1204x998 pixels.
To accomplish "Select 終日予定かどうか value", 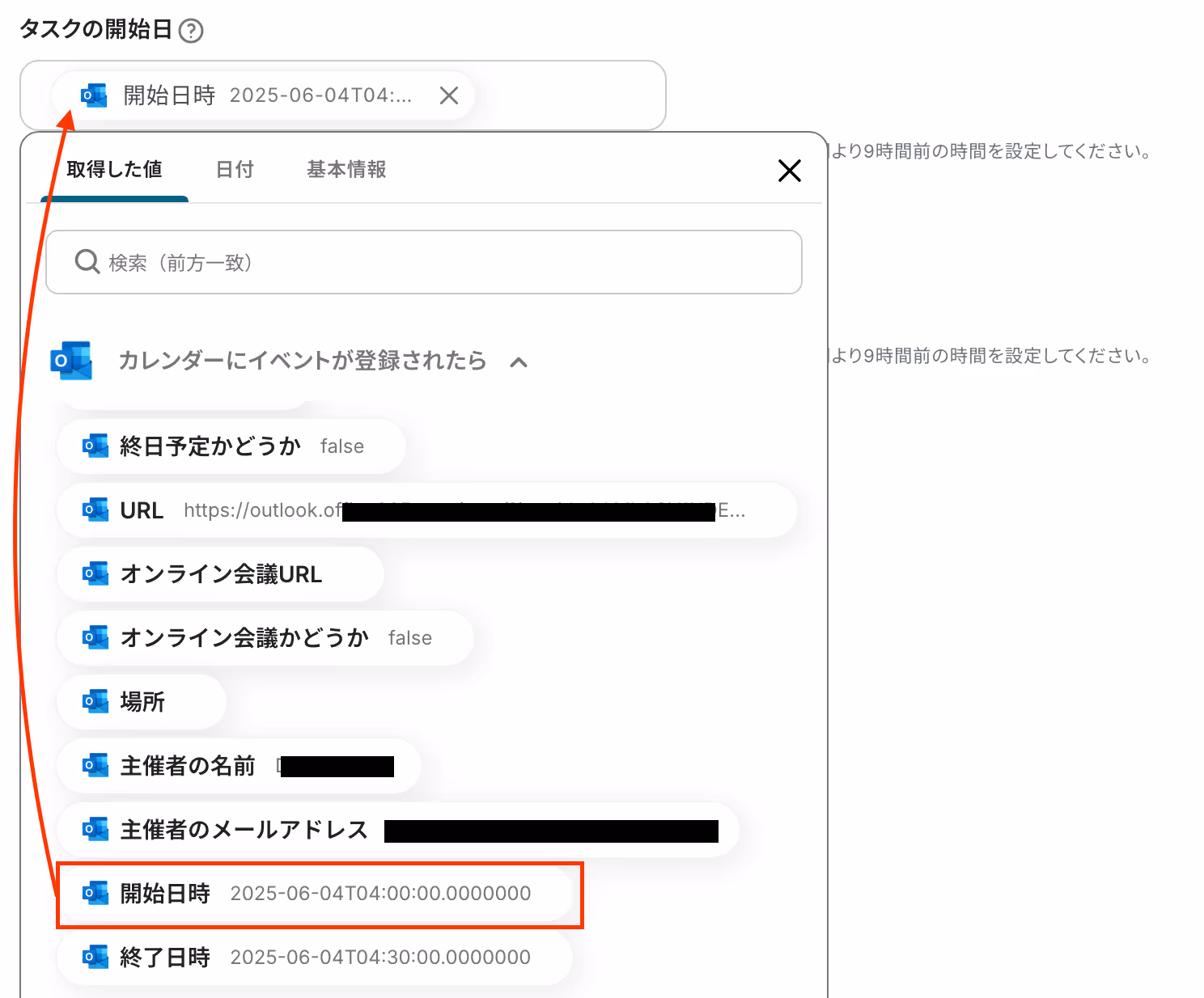I will pyautogui.click(x=231, y=446).
